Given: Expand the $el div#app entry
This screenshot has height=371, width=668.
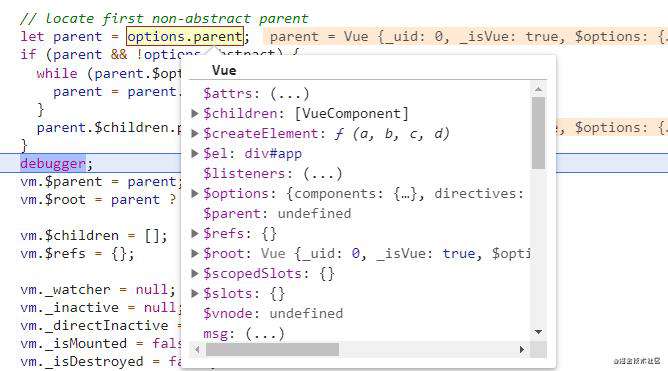Looking at the screenshot, I should pos(195,153).
